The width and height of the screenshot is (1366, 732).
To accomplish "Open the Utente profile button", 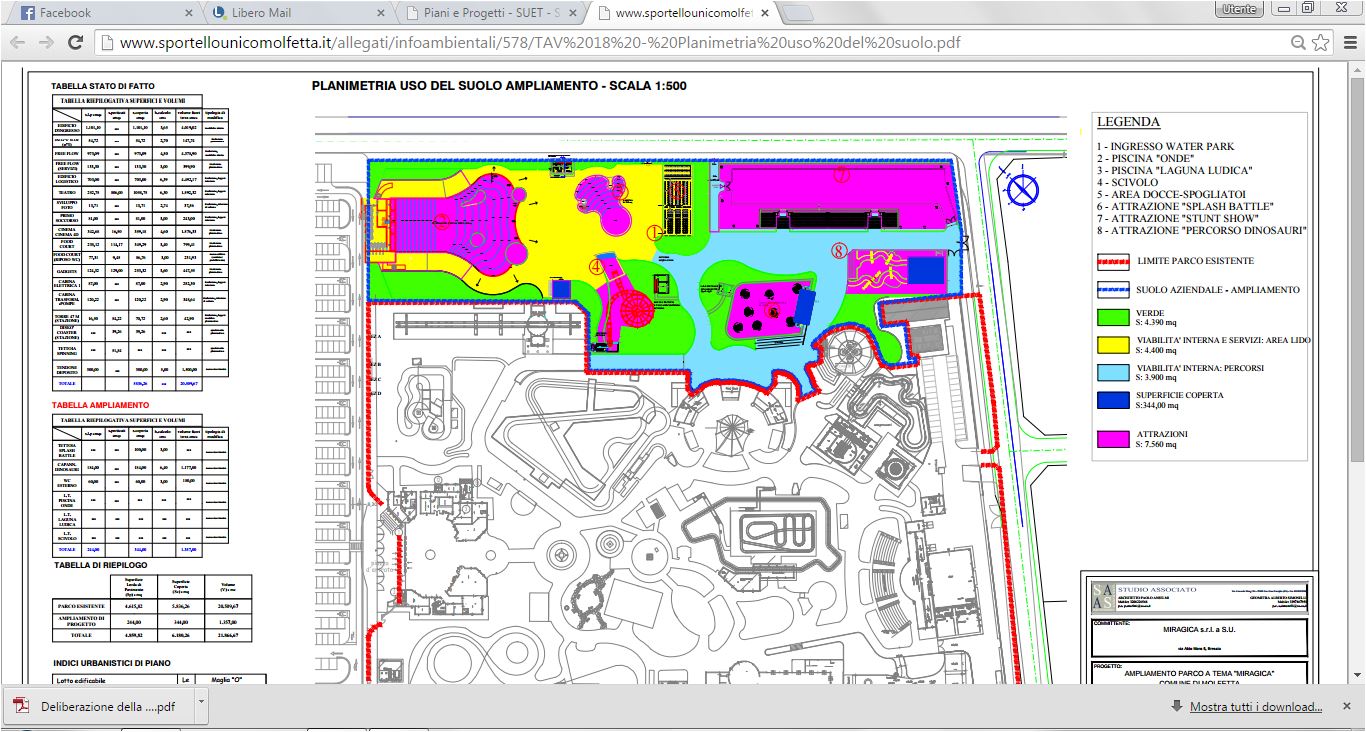I will click(x=1238, y=9).
